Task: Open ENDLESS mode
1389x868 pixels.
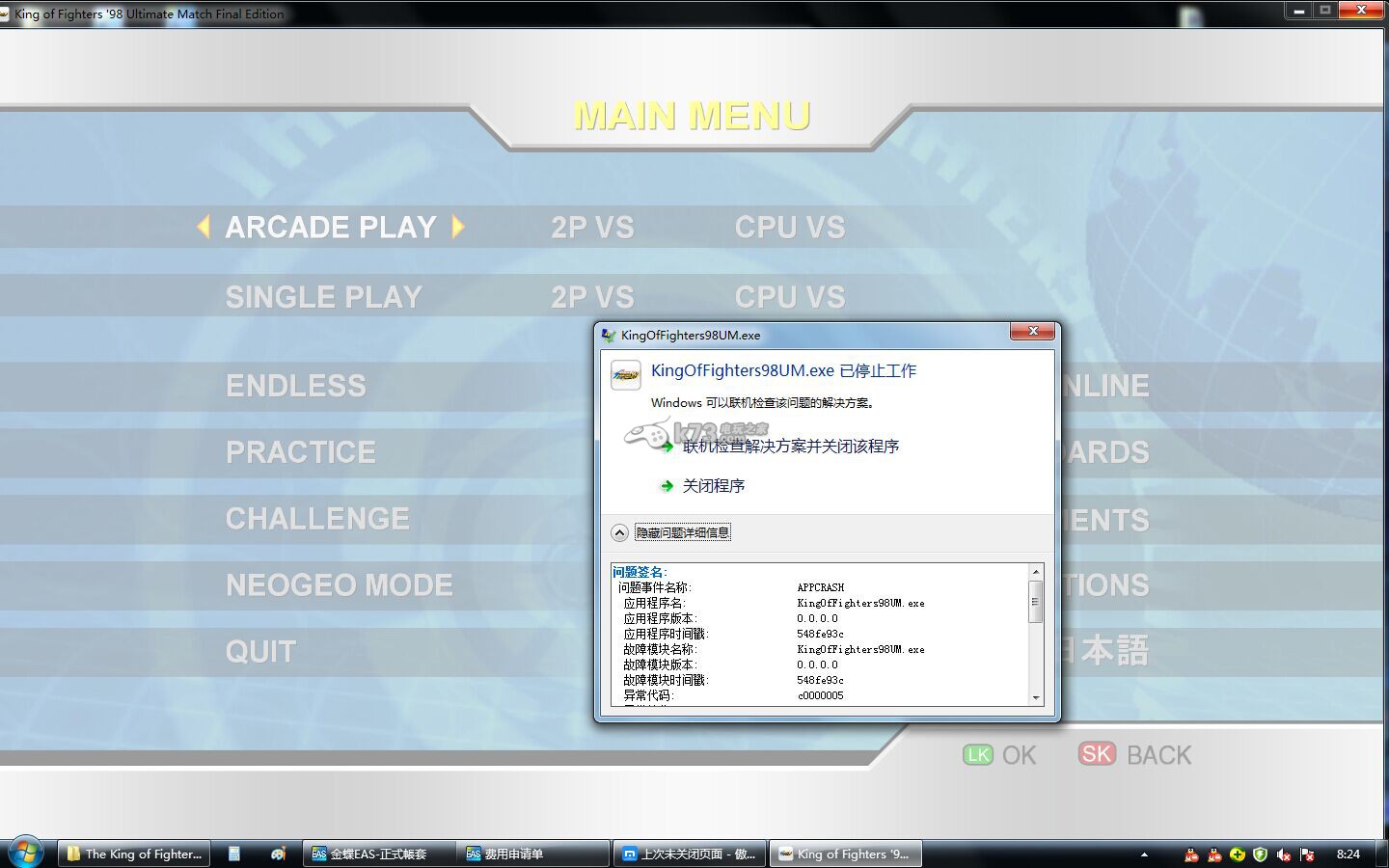Action: tap(296, 386)
